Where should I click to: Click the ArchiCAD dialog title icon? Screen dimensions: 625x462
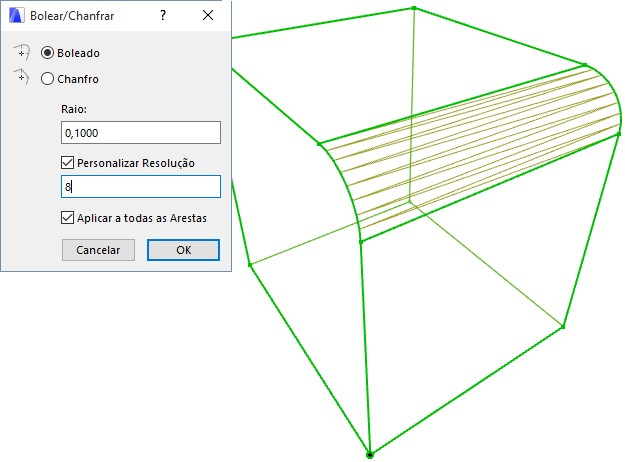(x=17, y=16)
